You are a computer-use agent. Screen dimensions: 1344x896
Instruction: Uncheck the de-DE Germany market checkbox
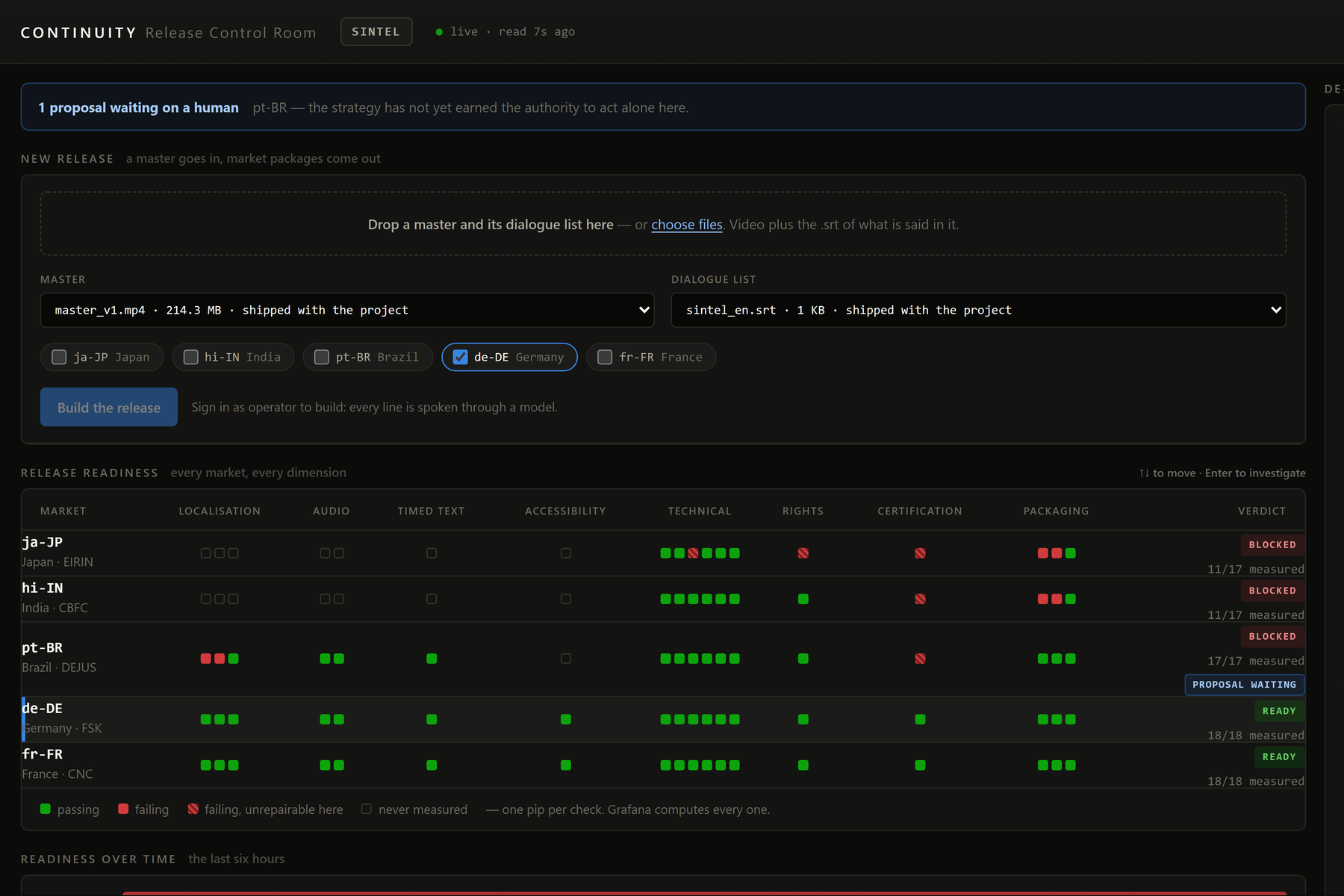461,357
